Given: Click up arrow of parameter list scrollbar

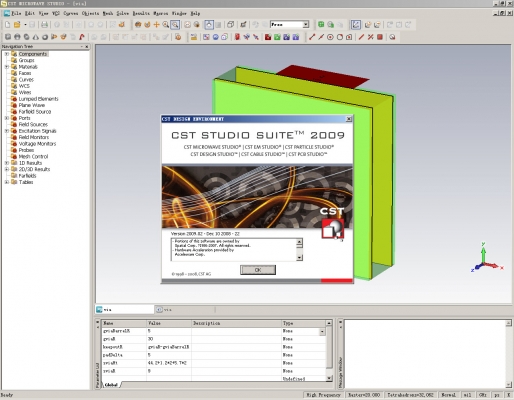Looking at the screenshot, I should (x=329, y=323).
